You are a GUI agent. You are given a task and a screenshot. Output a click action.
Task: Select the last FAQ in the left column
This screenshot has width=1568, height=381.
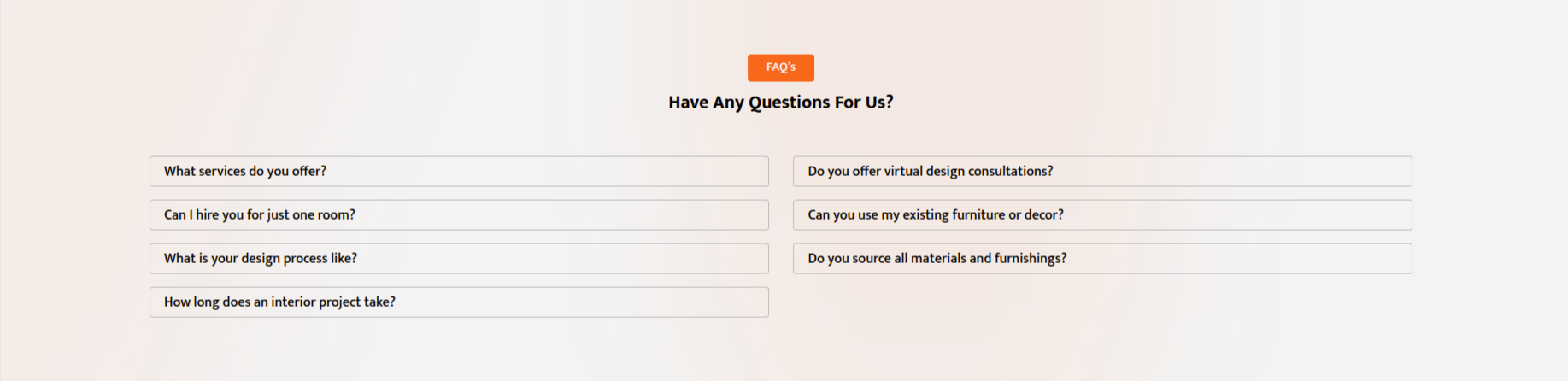(459, 302)
